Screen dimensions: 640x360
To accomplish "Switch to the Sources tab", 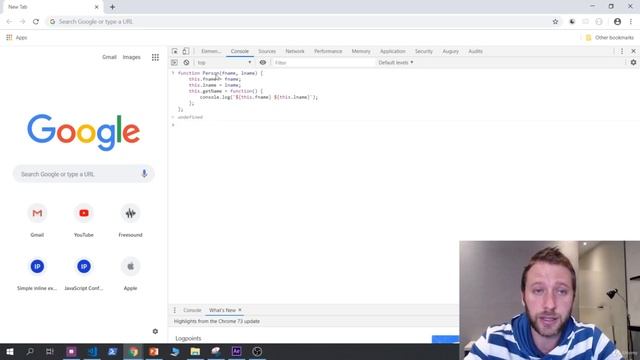I will tap(267, 51).
